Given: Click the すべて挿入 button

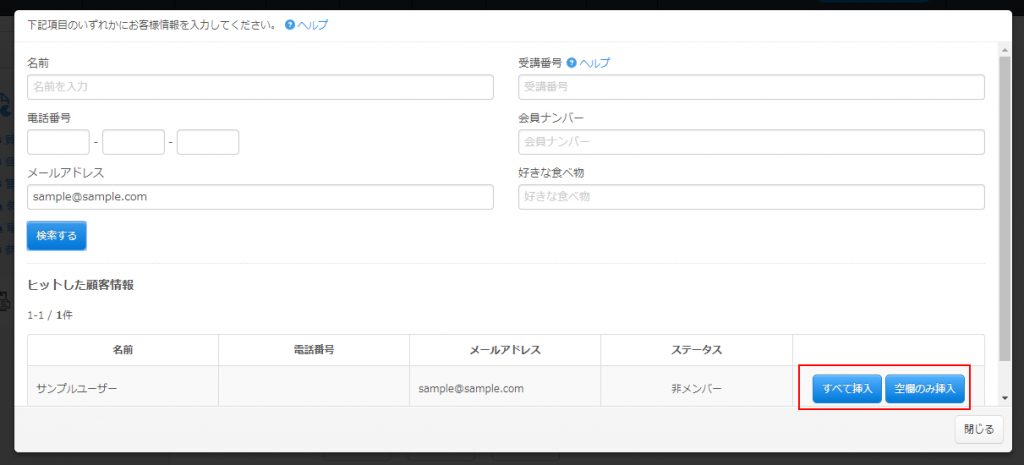Looking at the screenshot, I should coord(847,388).
